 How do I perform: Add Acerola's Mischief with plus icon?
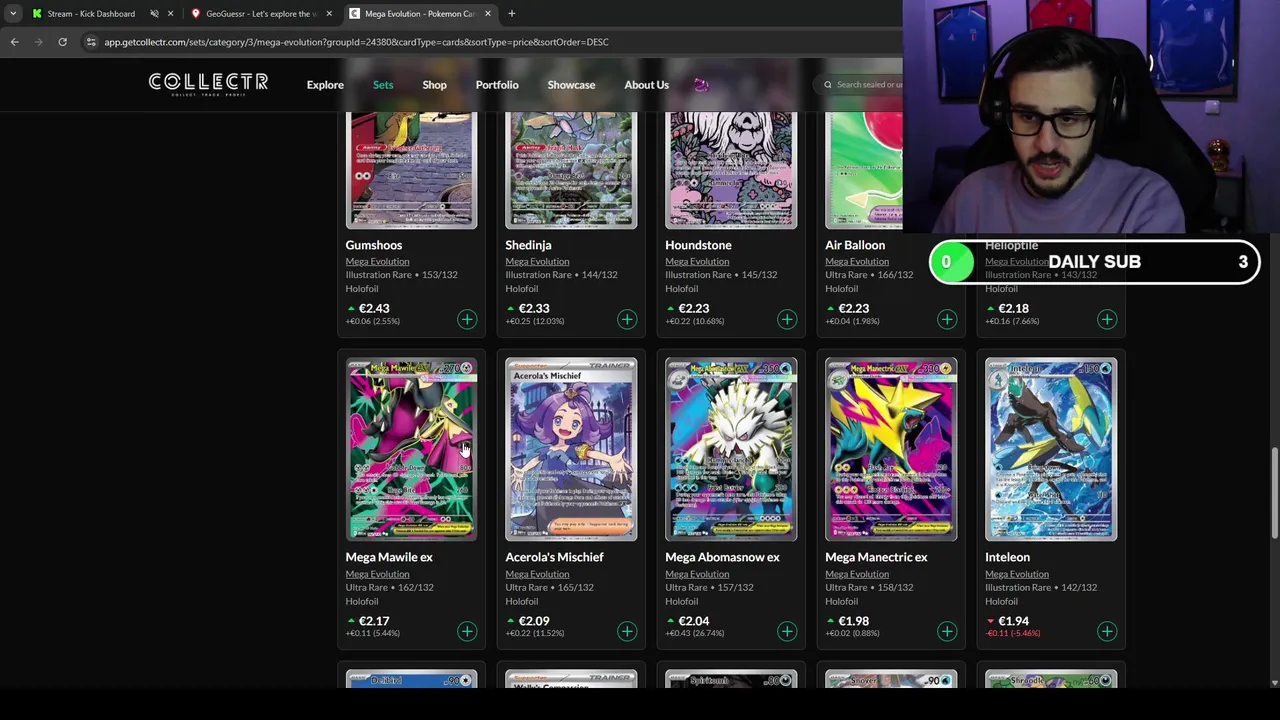pyautogui.click(x=627, y=631)
